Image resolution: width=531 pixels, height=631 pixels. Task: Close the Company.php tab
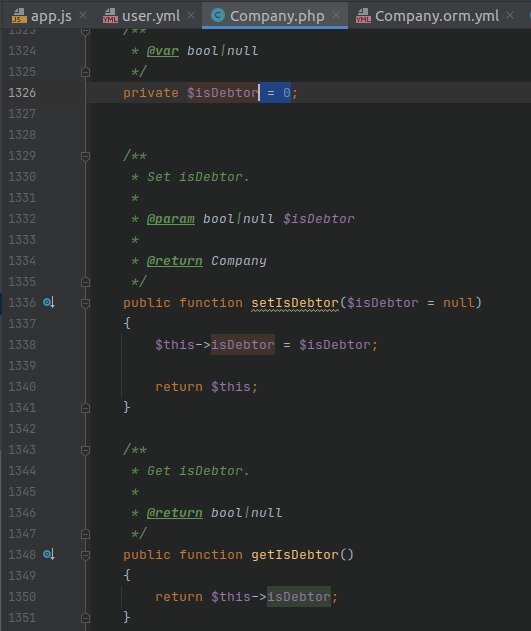[336, 15]
